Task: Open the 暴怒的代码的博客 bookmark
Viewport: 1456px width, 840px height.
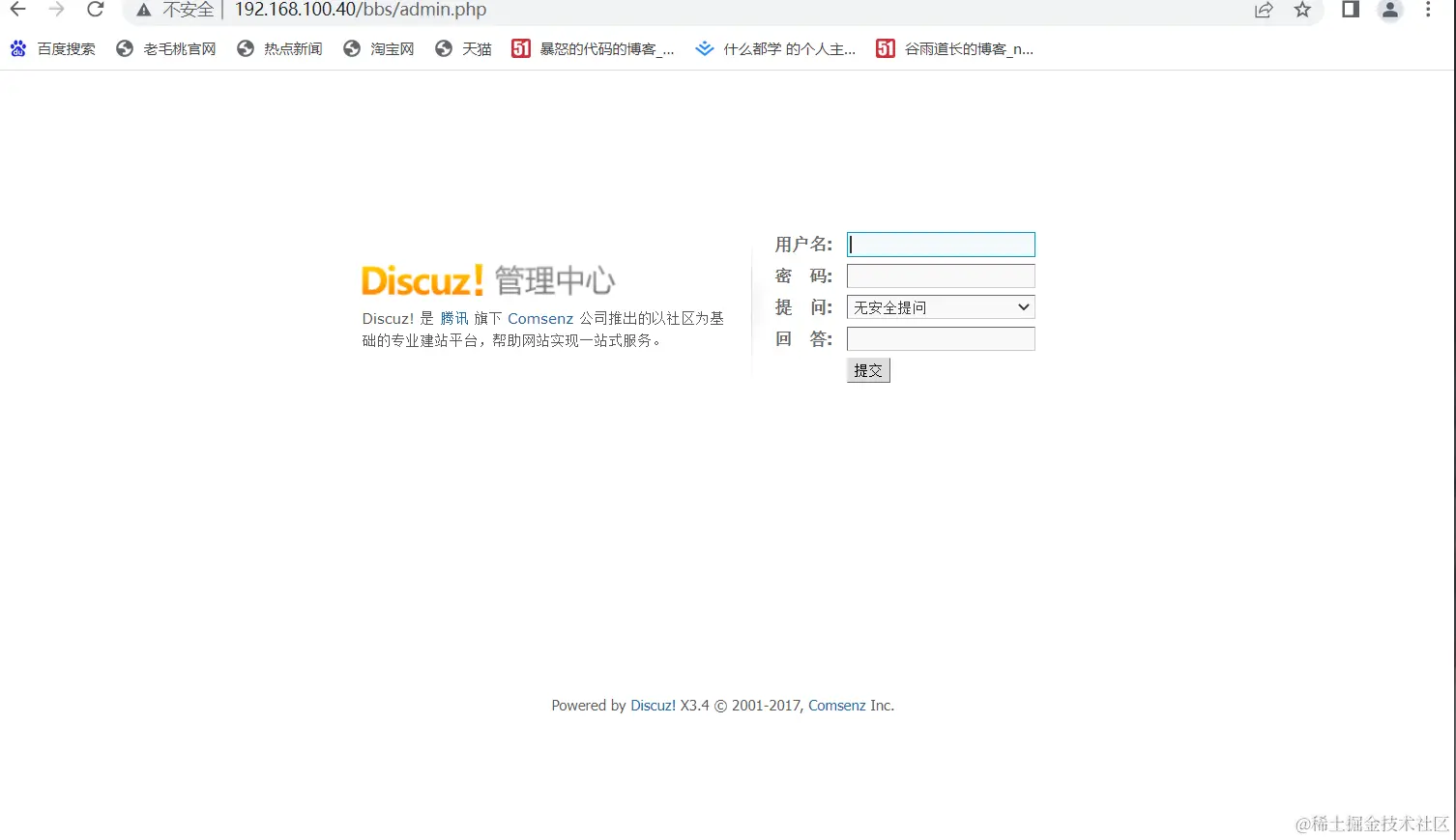Action: [x=593, y=48]
